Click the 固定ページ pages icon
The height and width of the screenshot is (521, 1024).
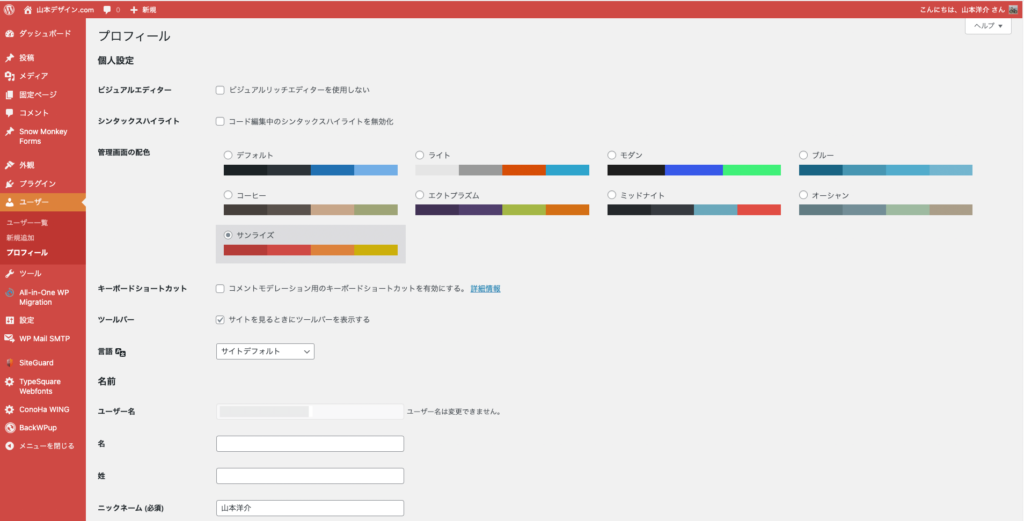click(x=10, y=95)
